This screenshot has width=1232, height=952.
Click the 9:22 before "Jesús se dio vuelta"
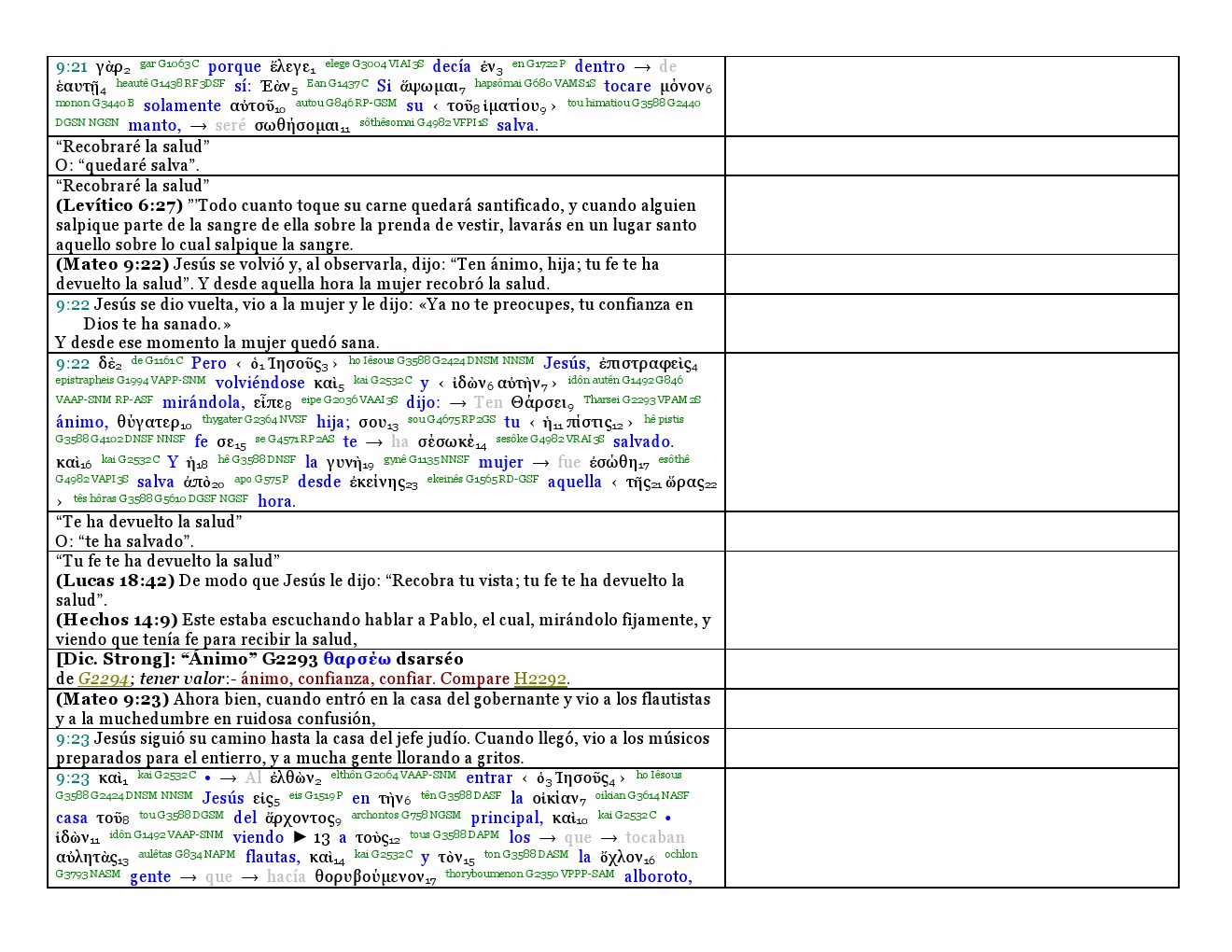click(72, 304)
